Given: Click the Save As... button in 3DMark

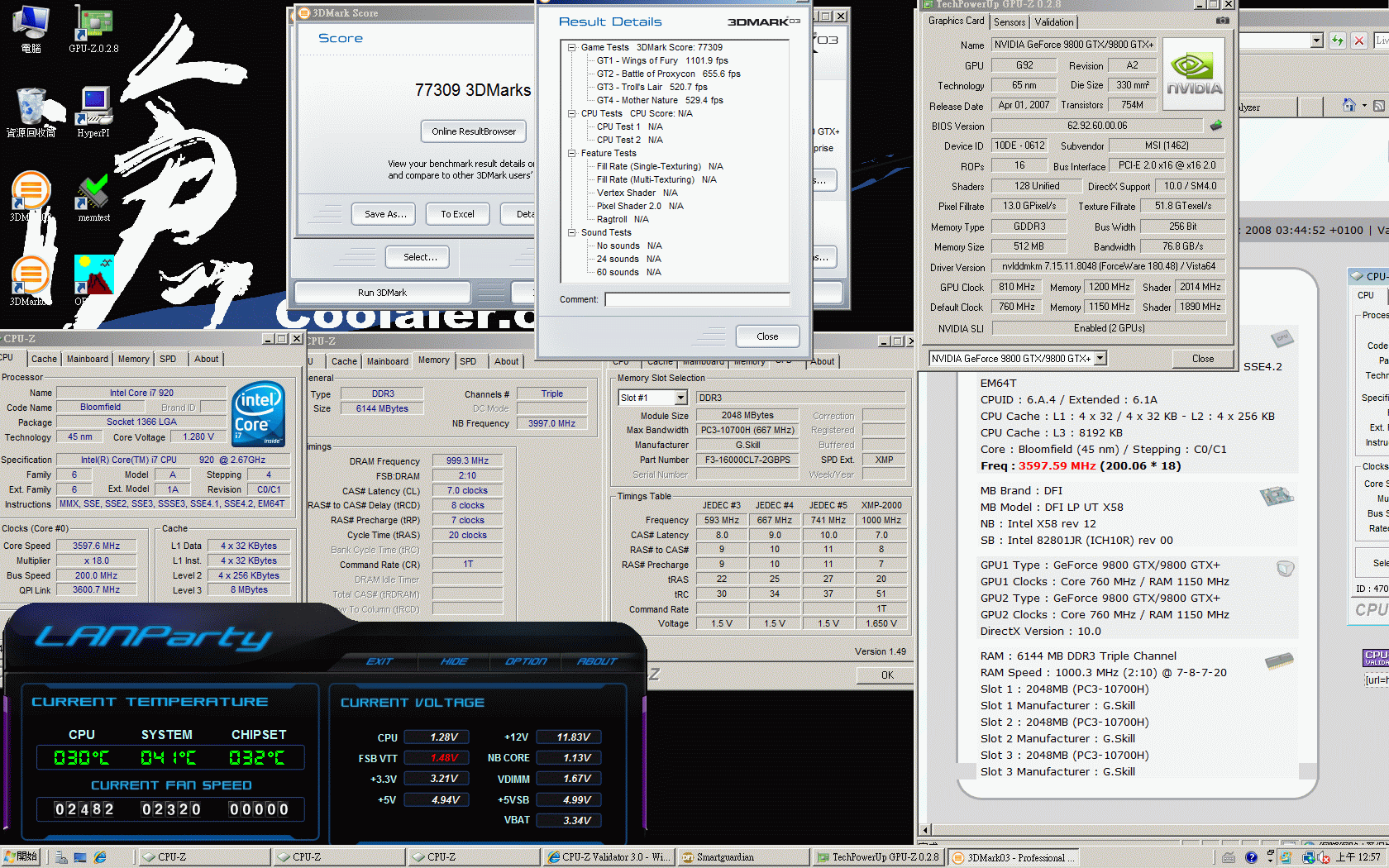Looking at the screenshot, I should pyautogui.click(x=385, y=214).
